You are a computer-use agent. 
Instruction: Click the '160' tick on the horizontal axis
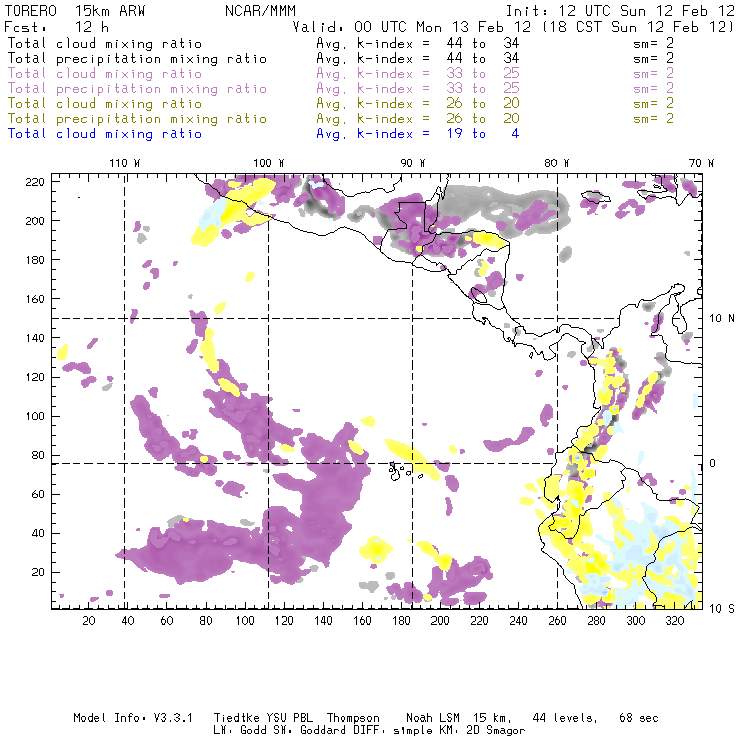[362, 621]
